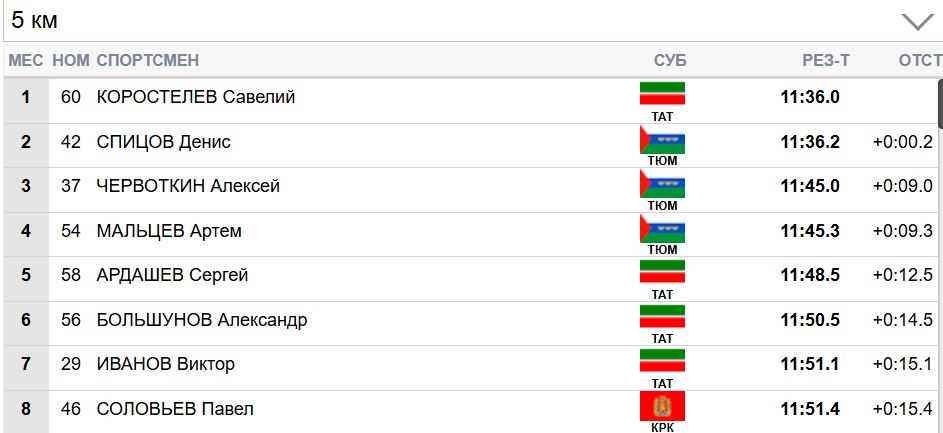Click Tatarstan flag next to Коростелев Савелий
The width and height of the screenshot is (943, 433).
pyautogui.click(x=662, y=94)
